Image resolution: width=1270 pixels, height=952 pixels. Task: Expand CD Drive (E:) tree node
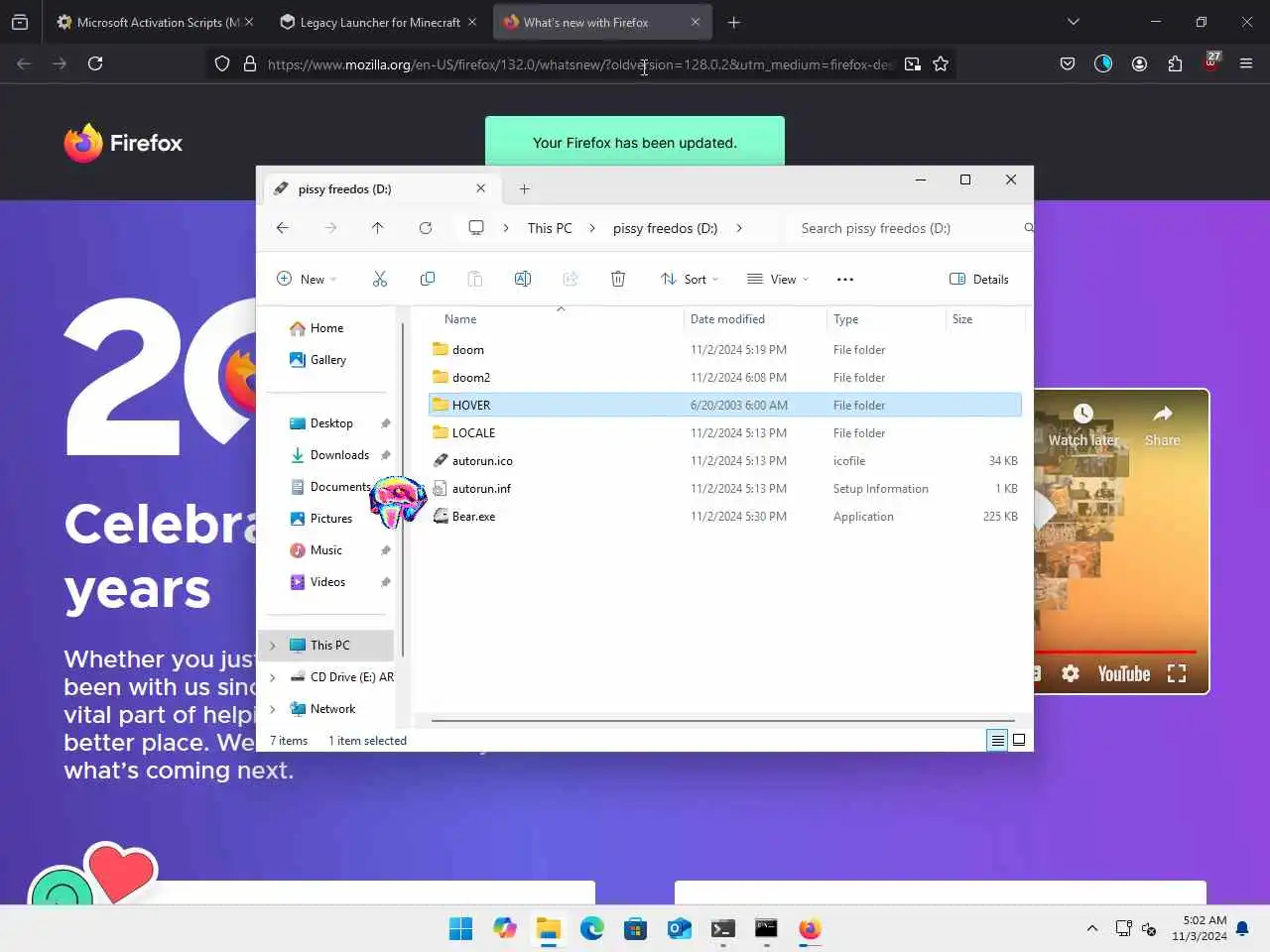273,677
